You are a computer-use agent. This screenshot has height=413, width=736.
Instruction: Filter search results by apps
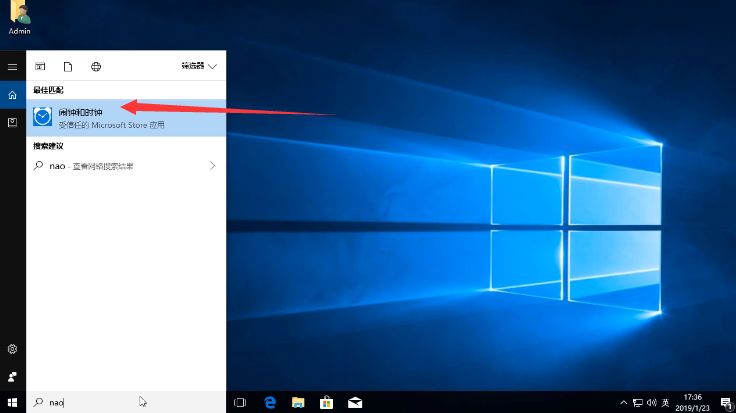point(41,67)
